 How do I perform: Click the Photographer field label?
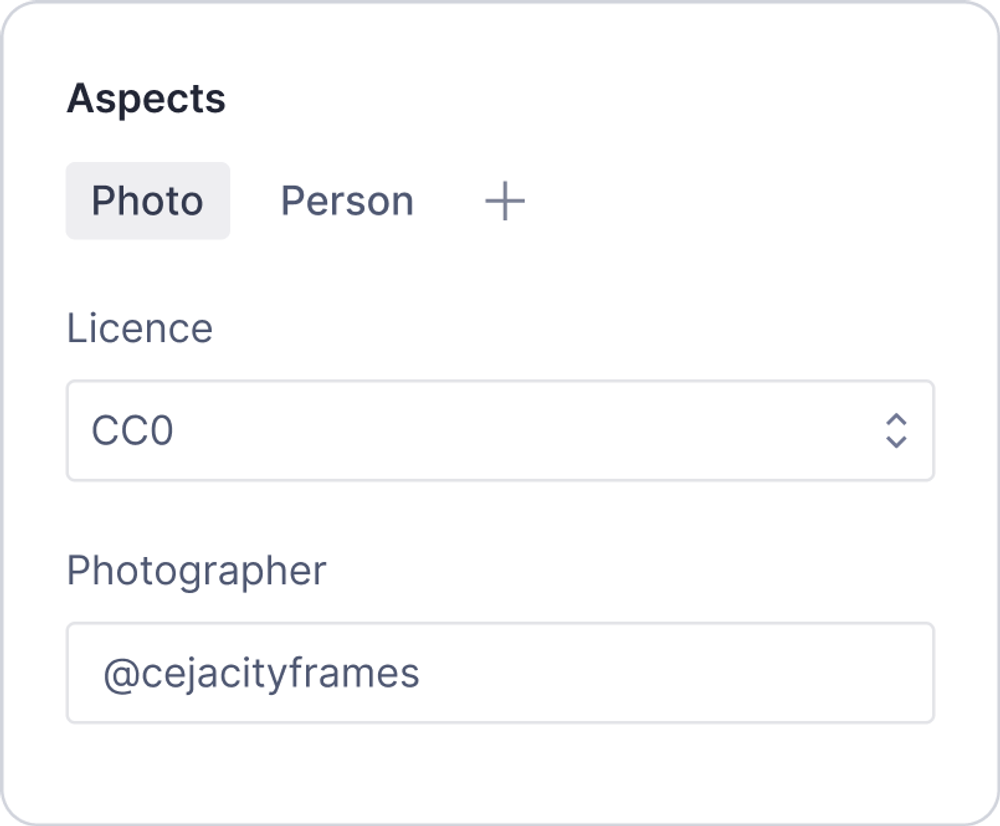click(x=197, y=571)
